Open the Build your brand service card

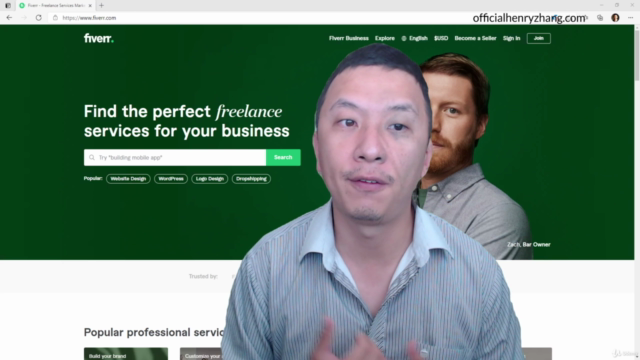coord(126,354)
